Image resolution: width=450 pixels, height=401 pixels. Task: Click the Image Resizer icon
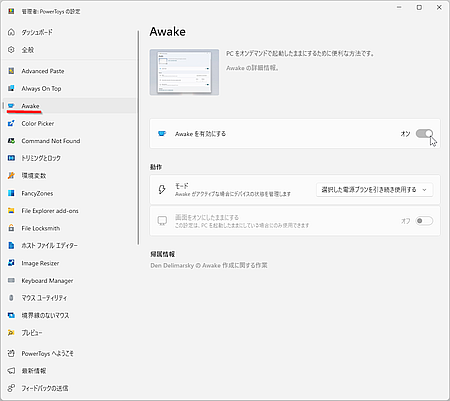11,263
